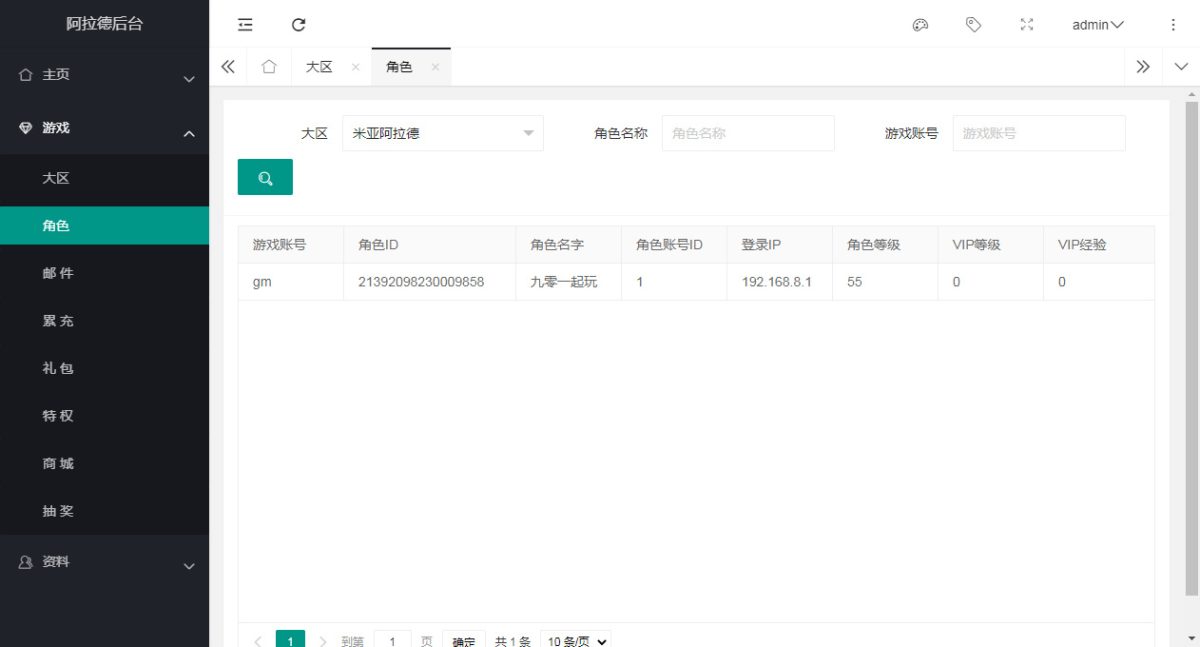
Task: Close the 大区 tab
Action: tap(355, 67)
